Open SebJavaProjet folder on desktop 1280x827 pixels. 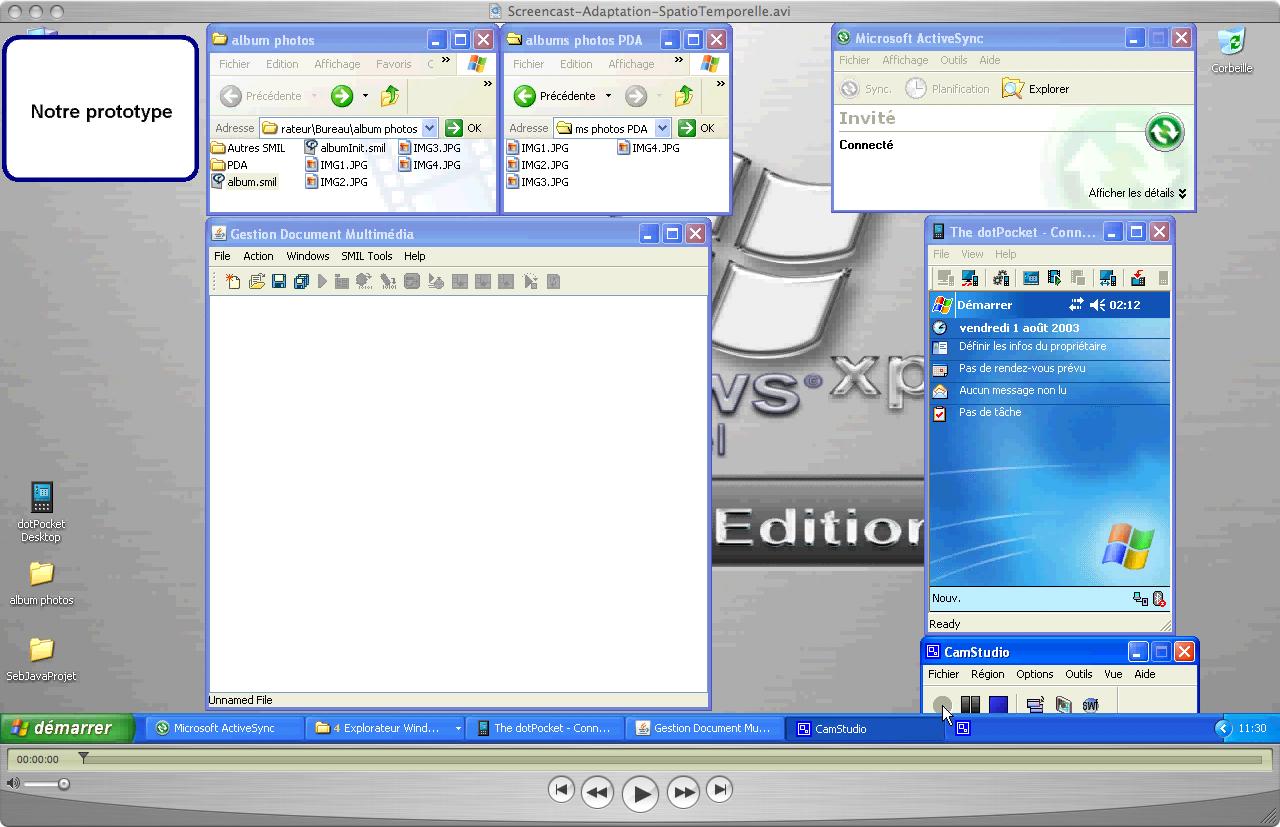coord(41,649)
